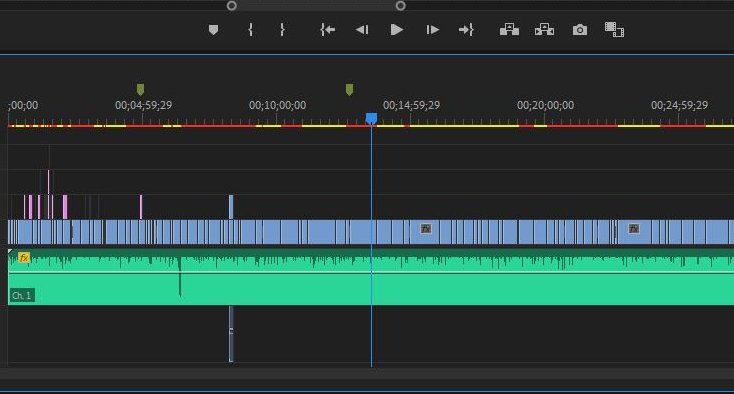Click the Go to In point button
Image resolution: width=734 pixels, height=394 pixels.
pyautogui.click(x=327, y=30)
